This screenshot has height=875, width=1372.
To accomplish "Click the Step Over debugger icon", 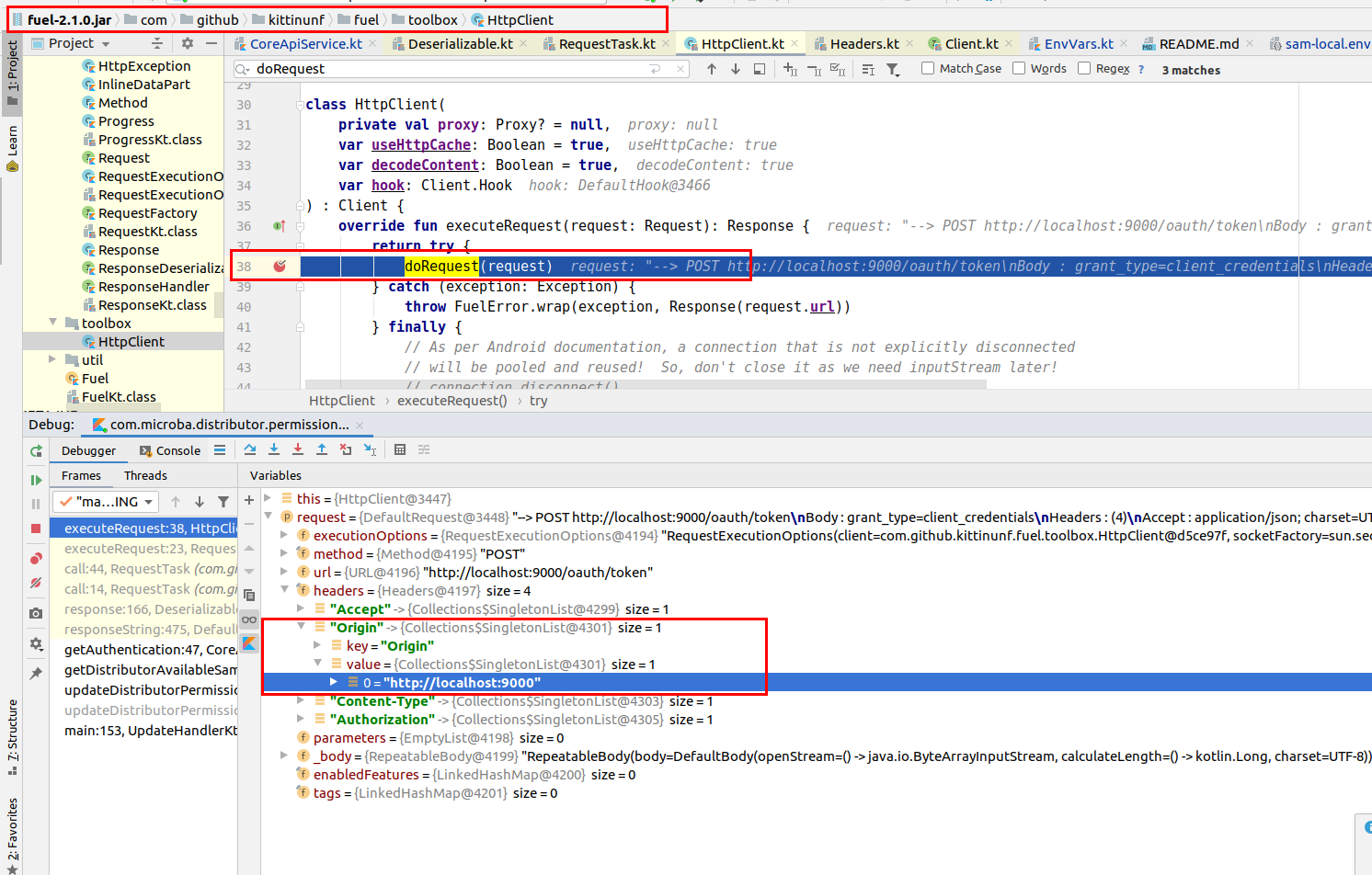I will pos(250,449).
